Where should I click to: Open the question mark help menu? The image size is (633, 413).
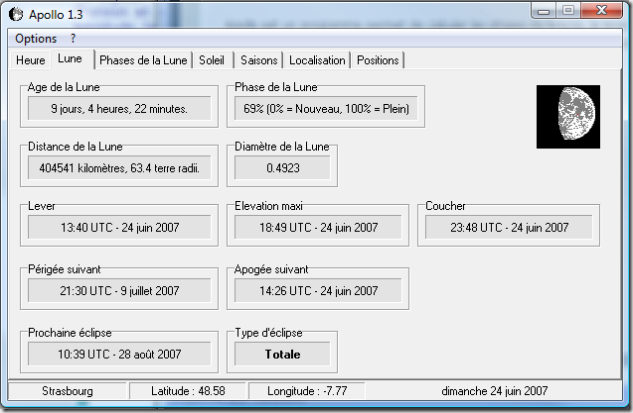pos(73,38)
